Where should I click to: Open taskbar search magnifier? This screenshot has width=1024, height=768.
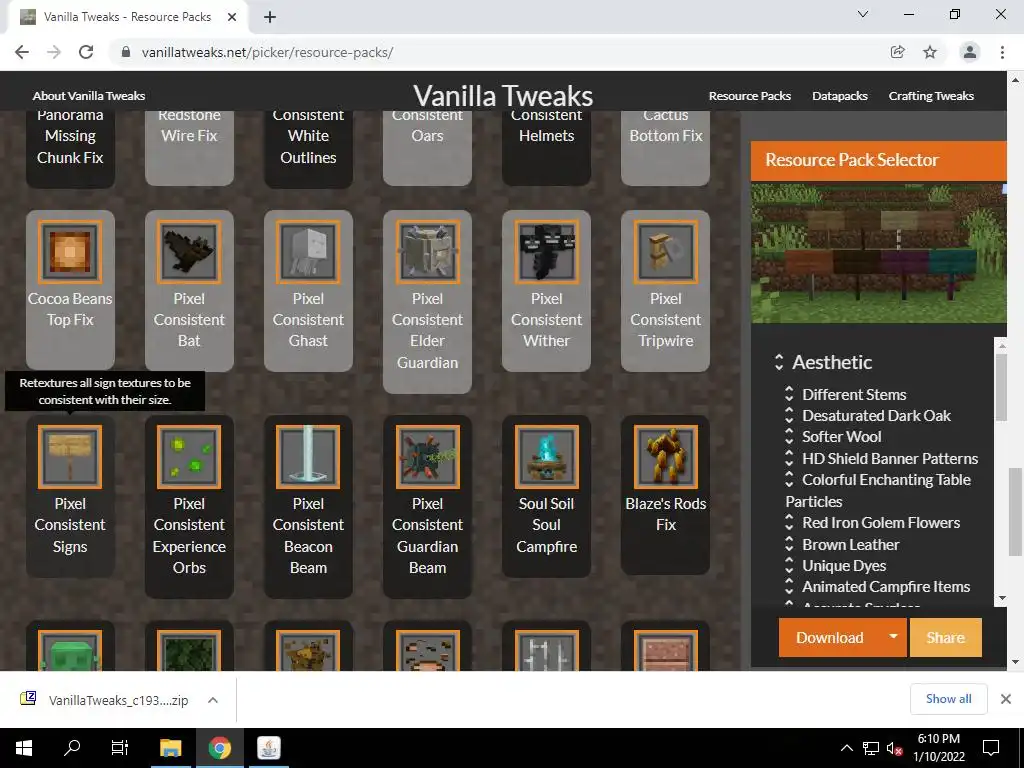[72, 748]
